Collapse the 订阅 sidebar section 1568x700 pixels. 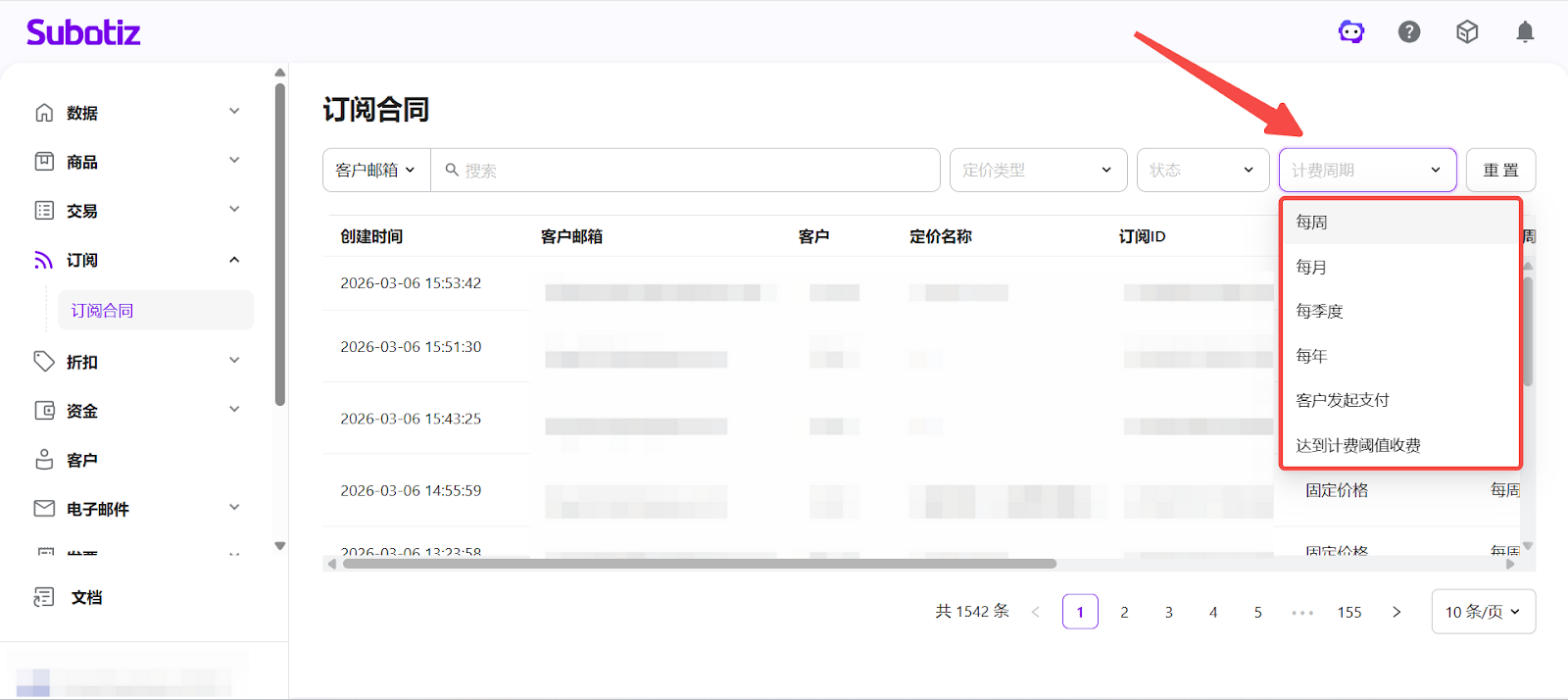tap(234, 260)
